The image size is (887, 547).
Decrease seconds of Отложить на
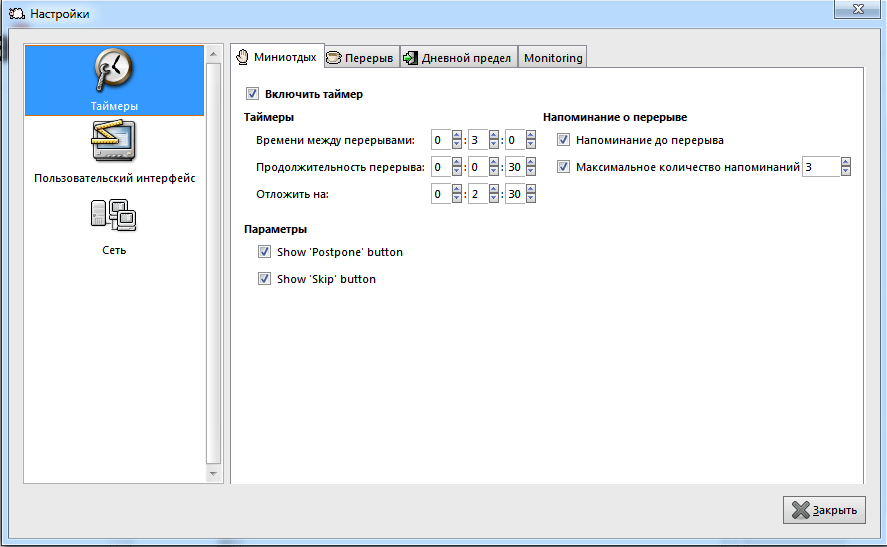tap(531, 199)
